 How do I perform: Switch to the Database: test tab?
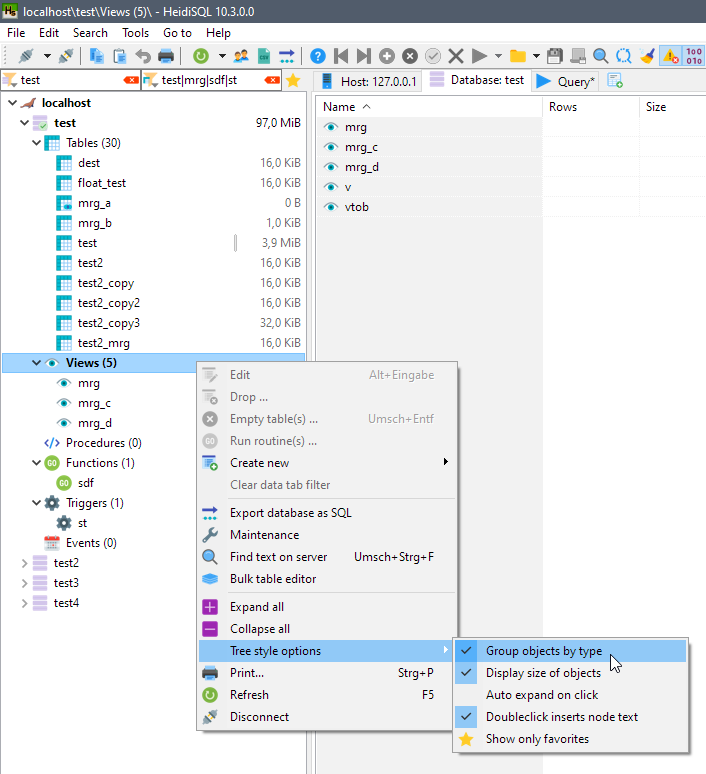click(x=477, y=80)
